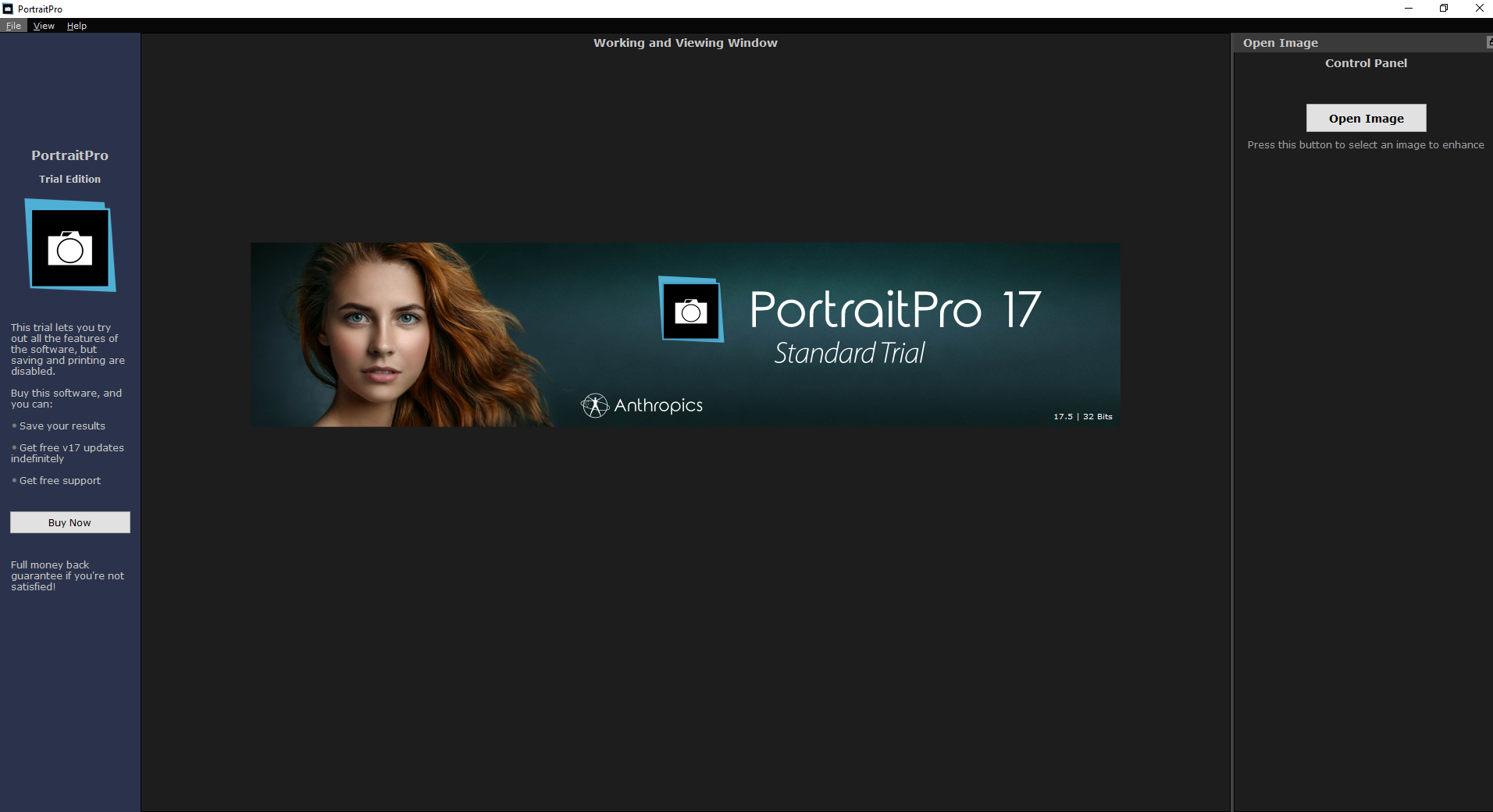1493x812 pixels.
Task: Click the Anthropics figure logo
Action: tap(595, 405)
